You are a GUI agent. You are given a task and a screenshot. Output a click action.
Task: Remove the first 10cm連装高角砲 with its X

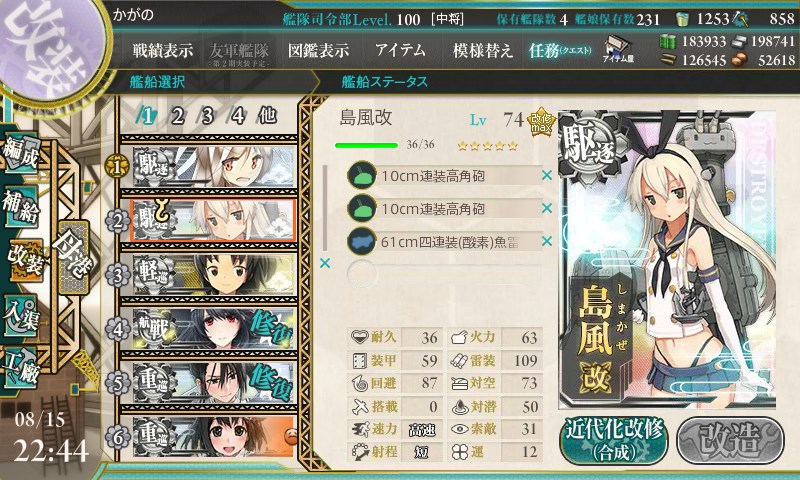(547, 175)
